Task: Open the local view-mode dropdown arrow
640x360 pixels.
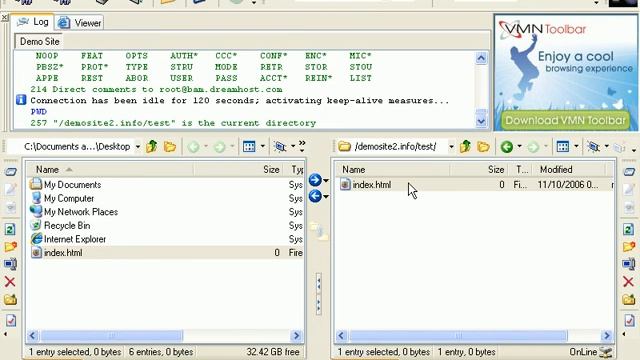Action: click(262, 147)
